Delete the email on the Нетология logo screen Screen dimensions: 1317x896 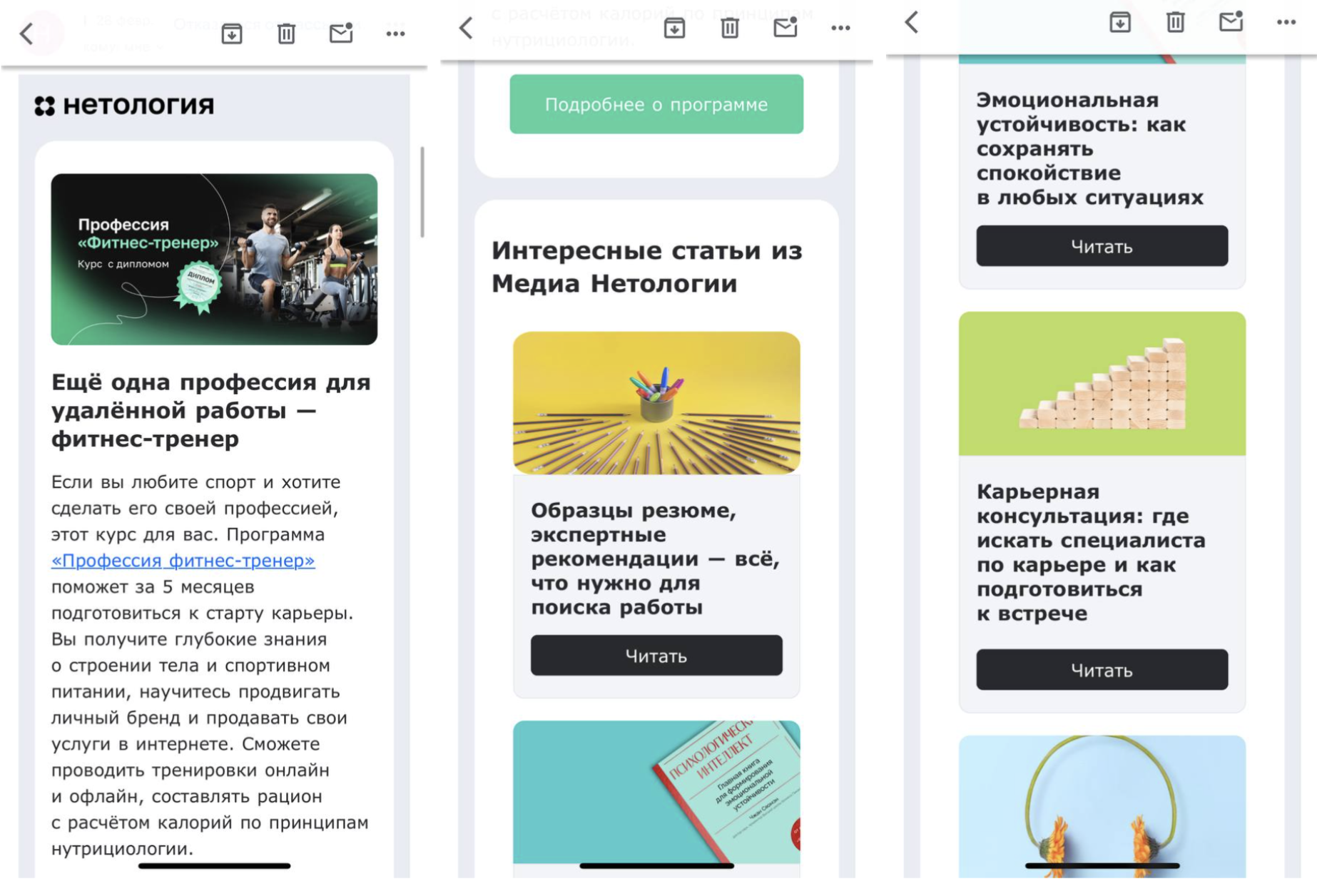tap(286, 34)
